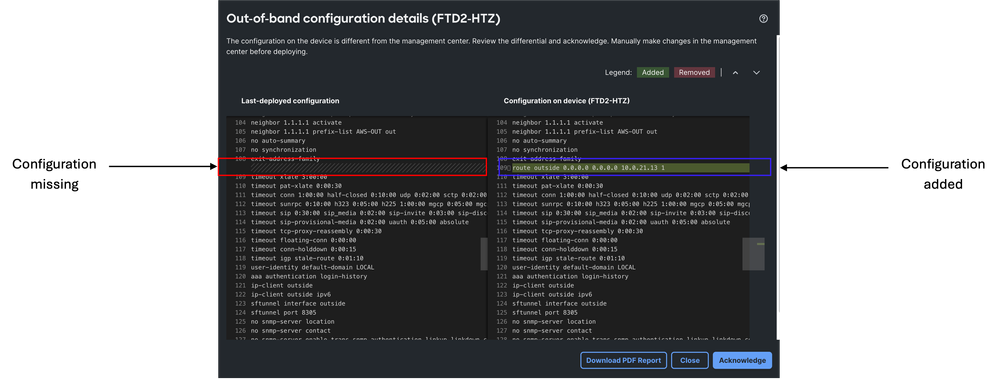999x380 pixels.
Task: Click the left pane scrollbar thumb
Action: (484, 253)
